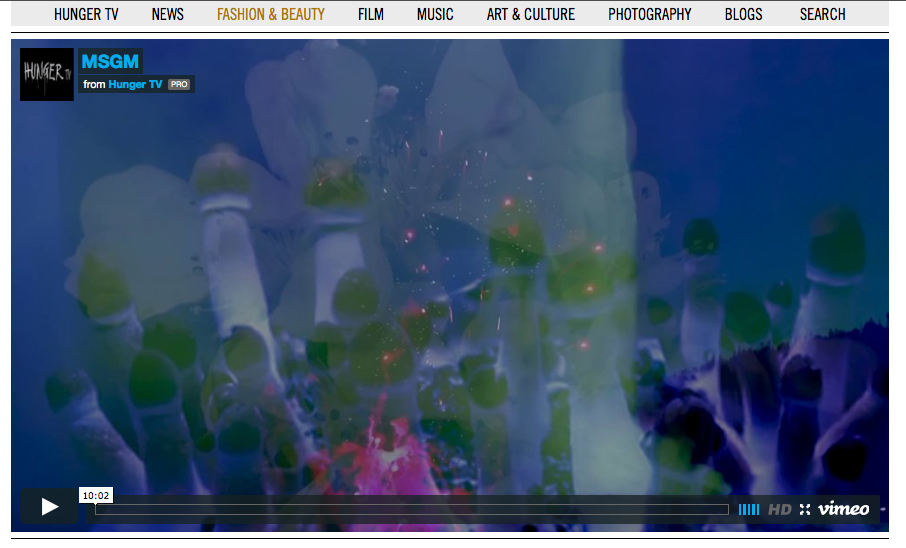
Task: Open the Hunger TV uploader link
Action: tap(135, 84)
